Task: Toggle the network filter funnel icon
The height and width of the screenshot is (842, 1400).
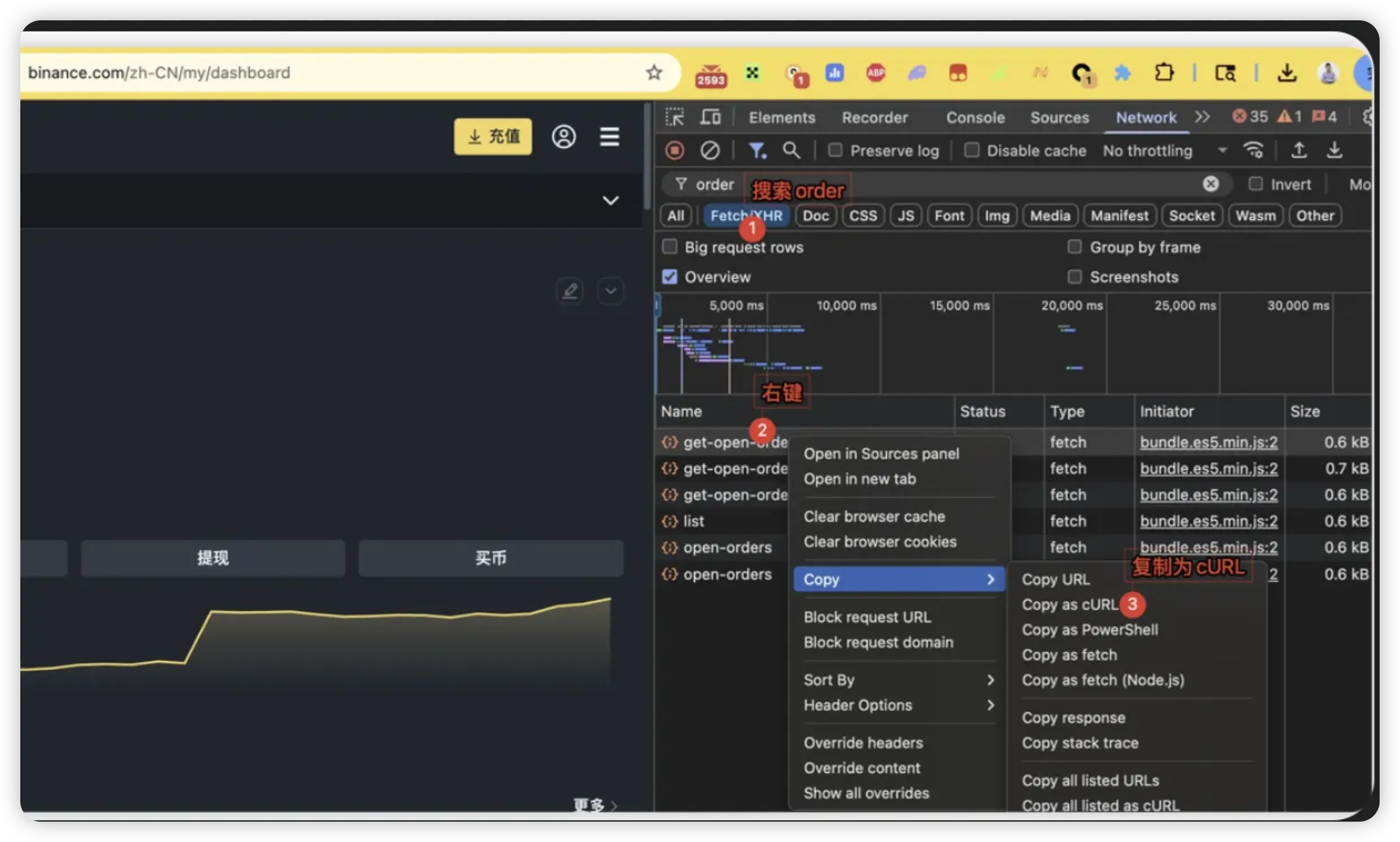Action: pos(757,150)
